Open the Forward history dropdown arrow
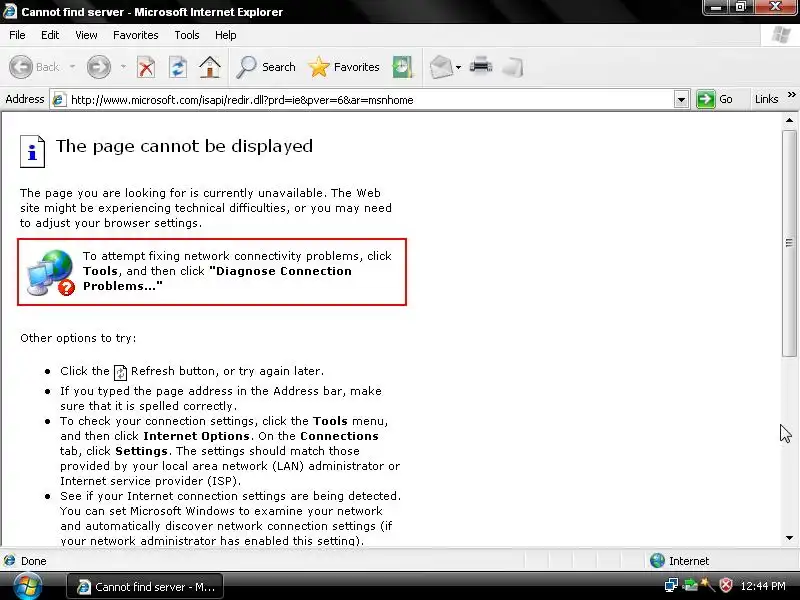The image size is (800, 600). (x=123, y=67)
